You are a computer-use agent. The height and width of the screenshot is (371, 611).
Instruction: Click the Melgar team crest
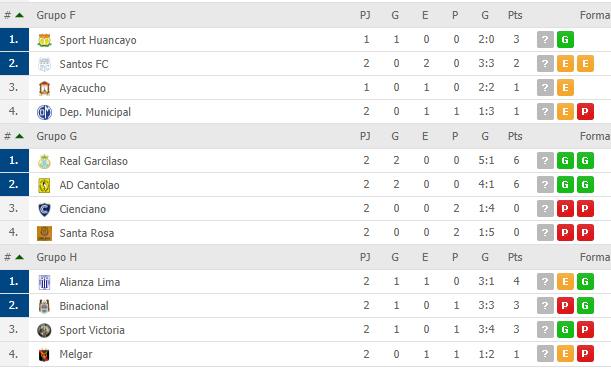click(44, 355)
